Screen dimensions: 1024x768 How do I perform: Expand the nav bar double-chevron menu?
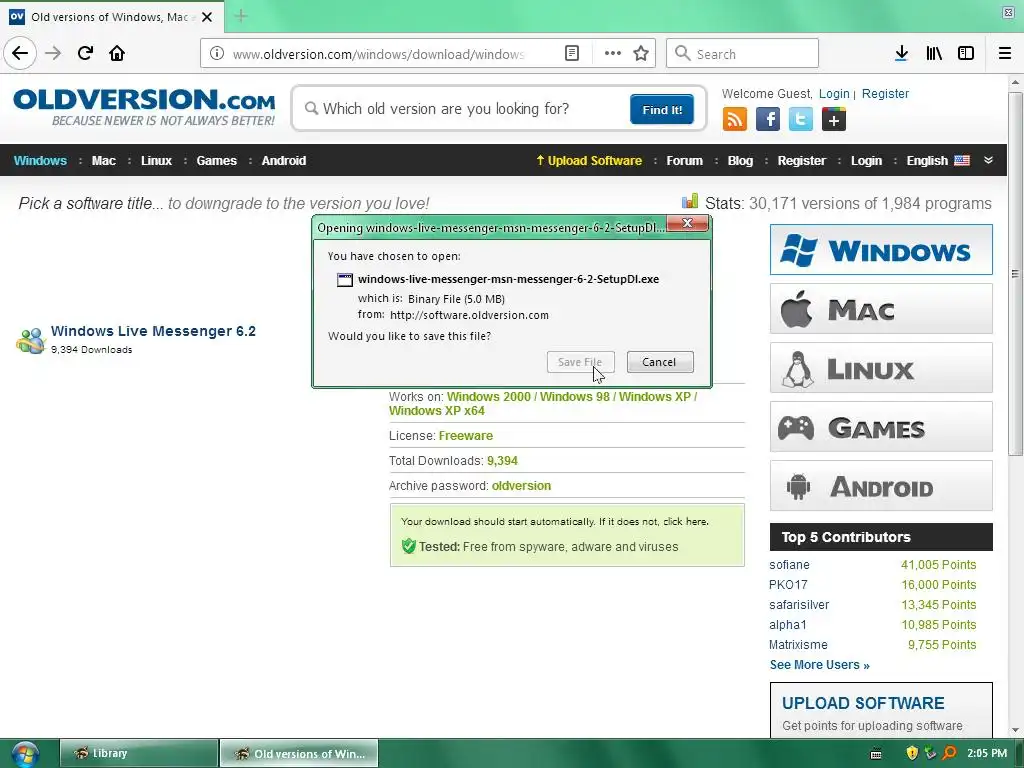(x=988, y=161)
